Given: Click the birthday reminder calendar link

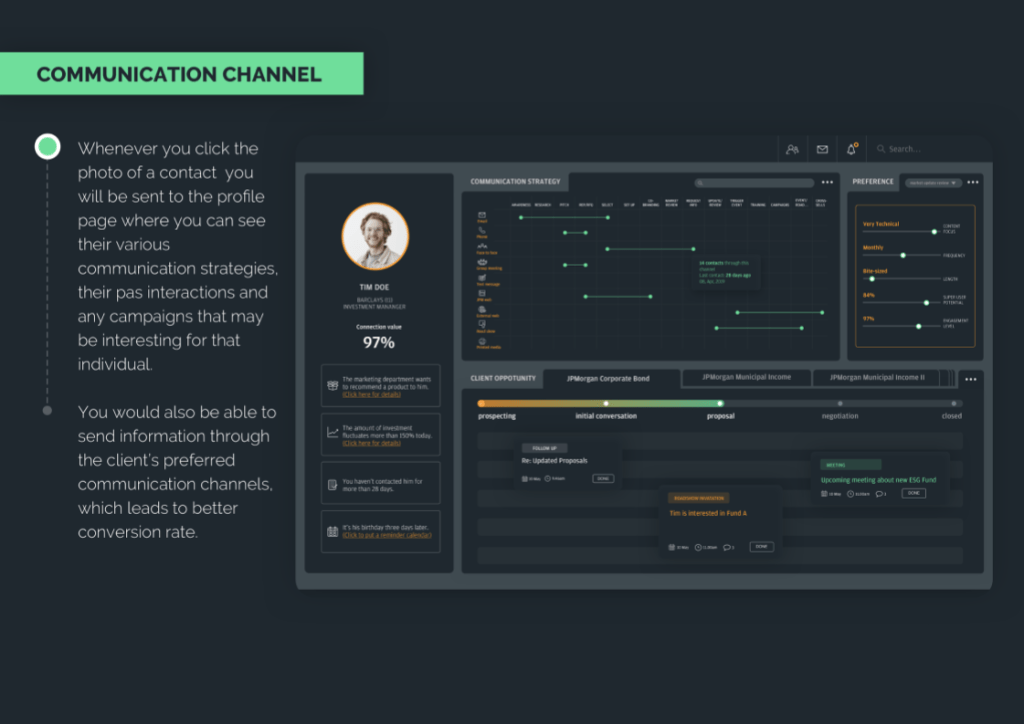Looking at the screenshot, I should pos(386,535).
